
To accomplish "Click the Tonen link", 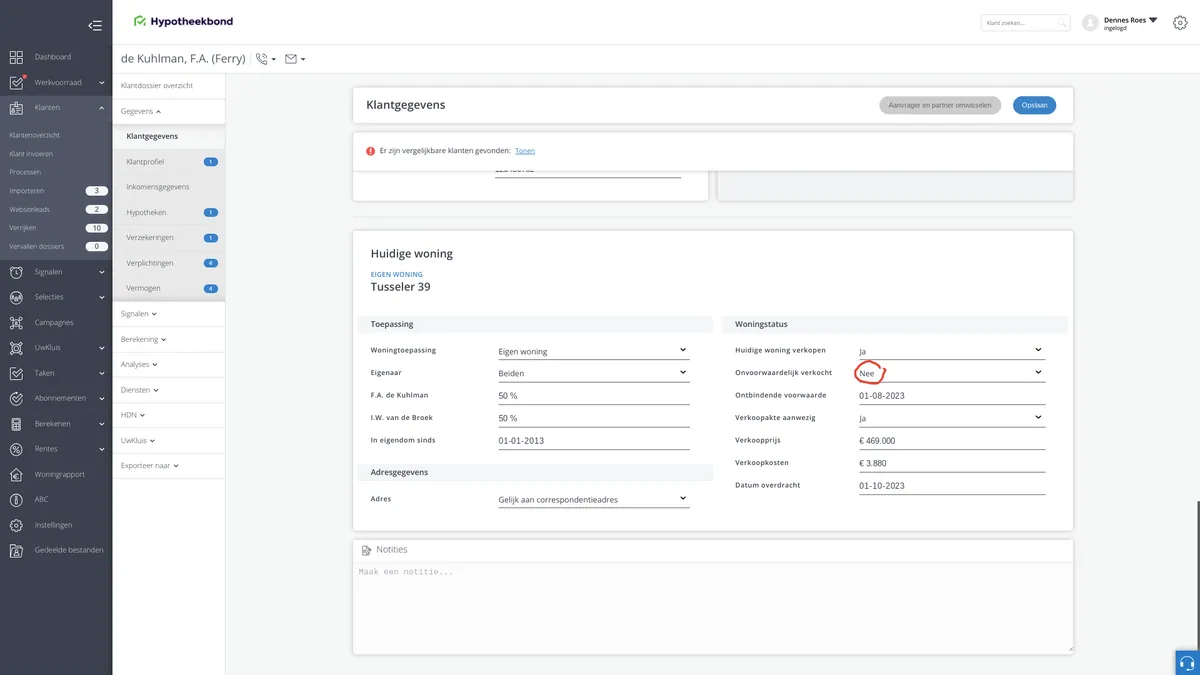I will (525, 151).
